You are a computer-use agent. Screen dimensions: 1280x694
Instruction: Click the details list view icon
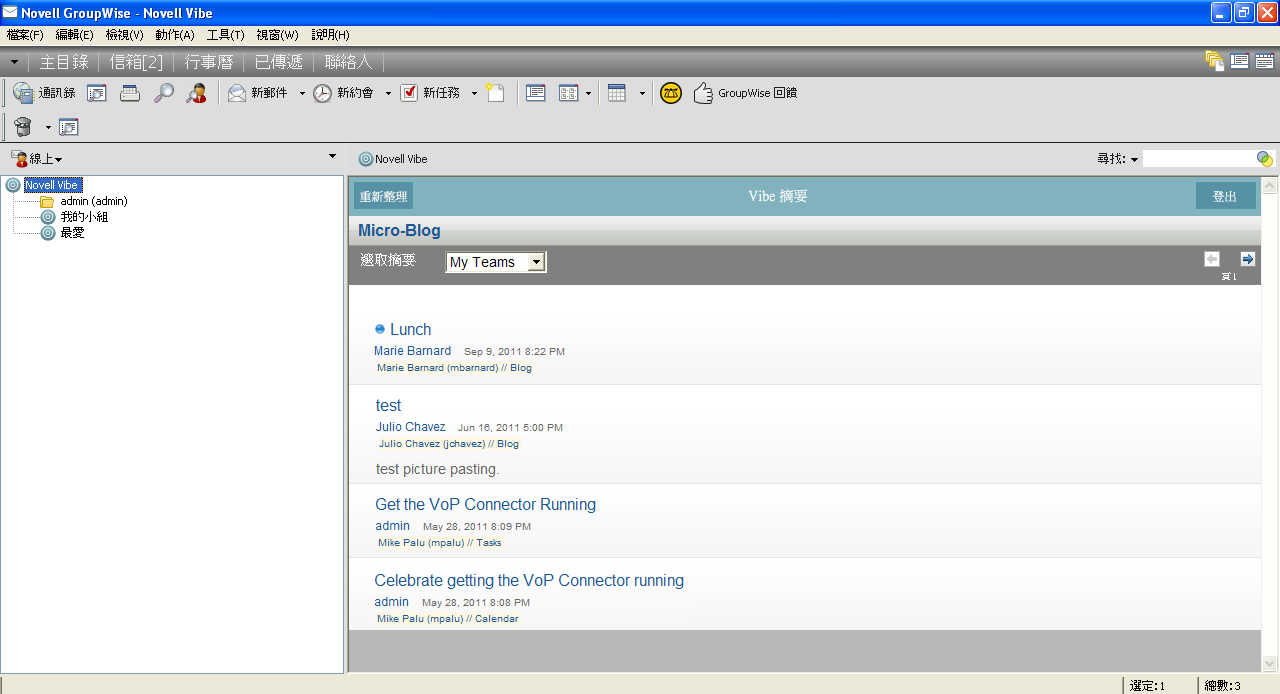536,93
